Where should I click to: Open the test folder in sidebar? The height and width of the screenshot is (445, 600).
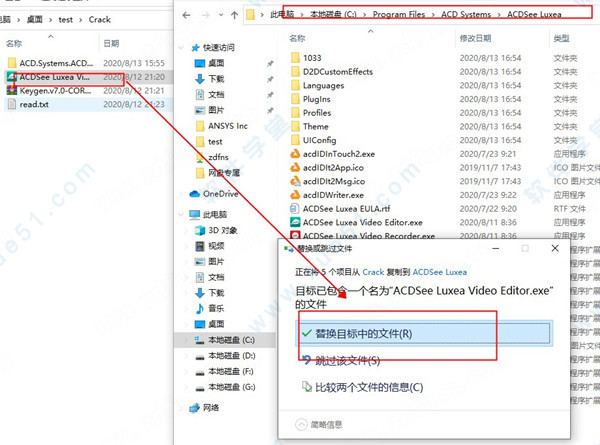(215, 142)
